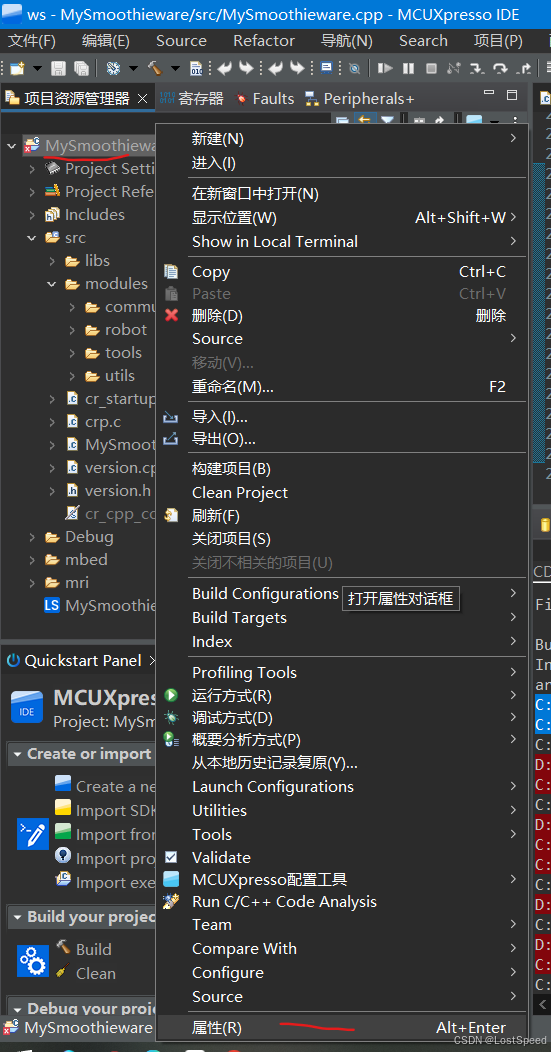Click the Import project lightbulb icon
The image size is (551, 1052).
(x=63, y=857)
